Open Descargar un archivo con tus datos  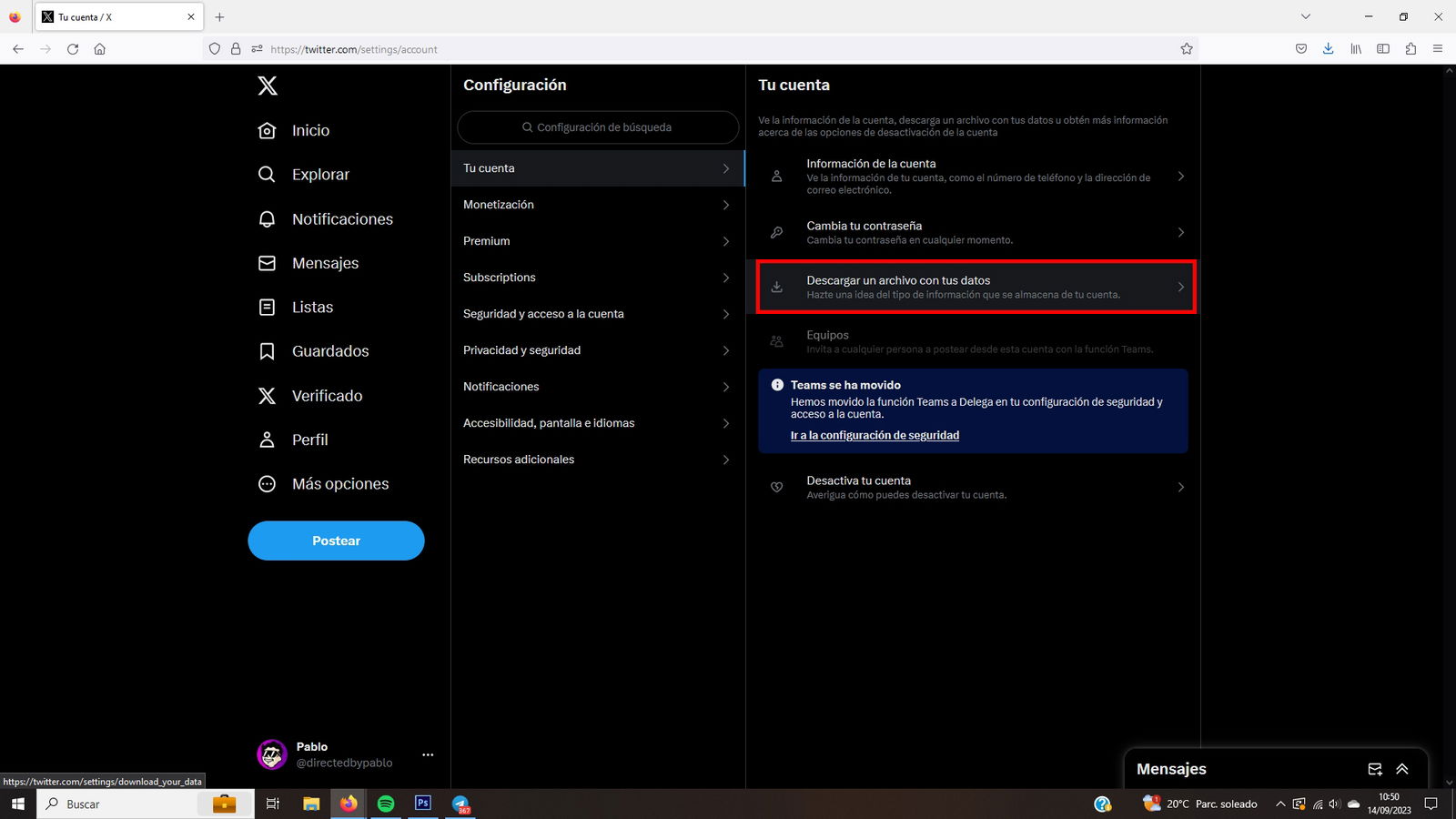click(x=973, y=287)
